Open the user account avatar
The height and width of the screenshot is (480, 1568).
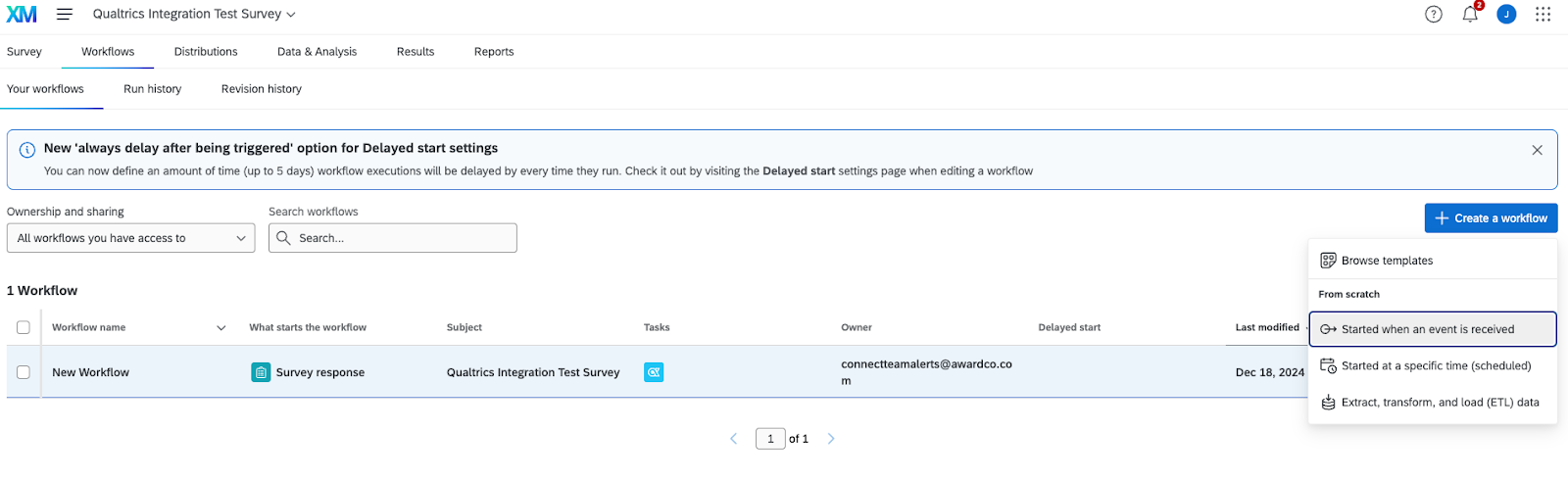click(x=1506, y=14)
